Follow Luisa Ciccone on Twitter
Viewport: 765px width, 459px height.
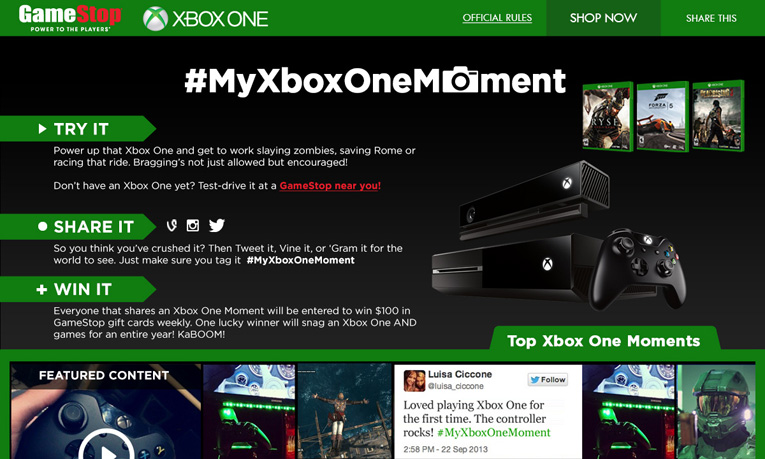pos(548,379)
